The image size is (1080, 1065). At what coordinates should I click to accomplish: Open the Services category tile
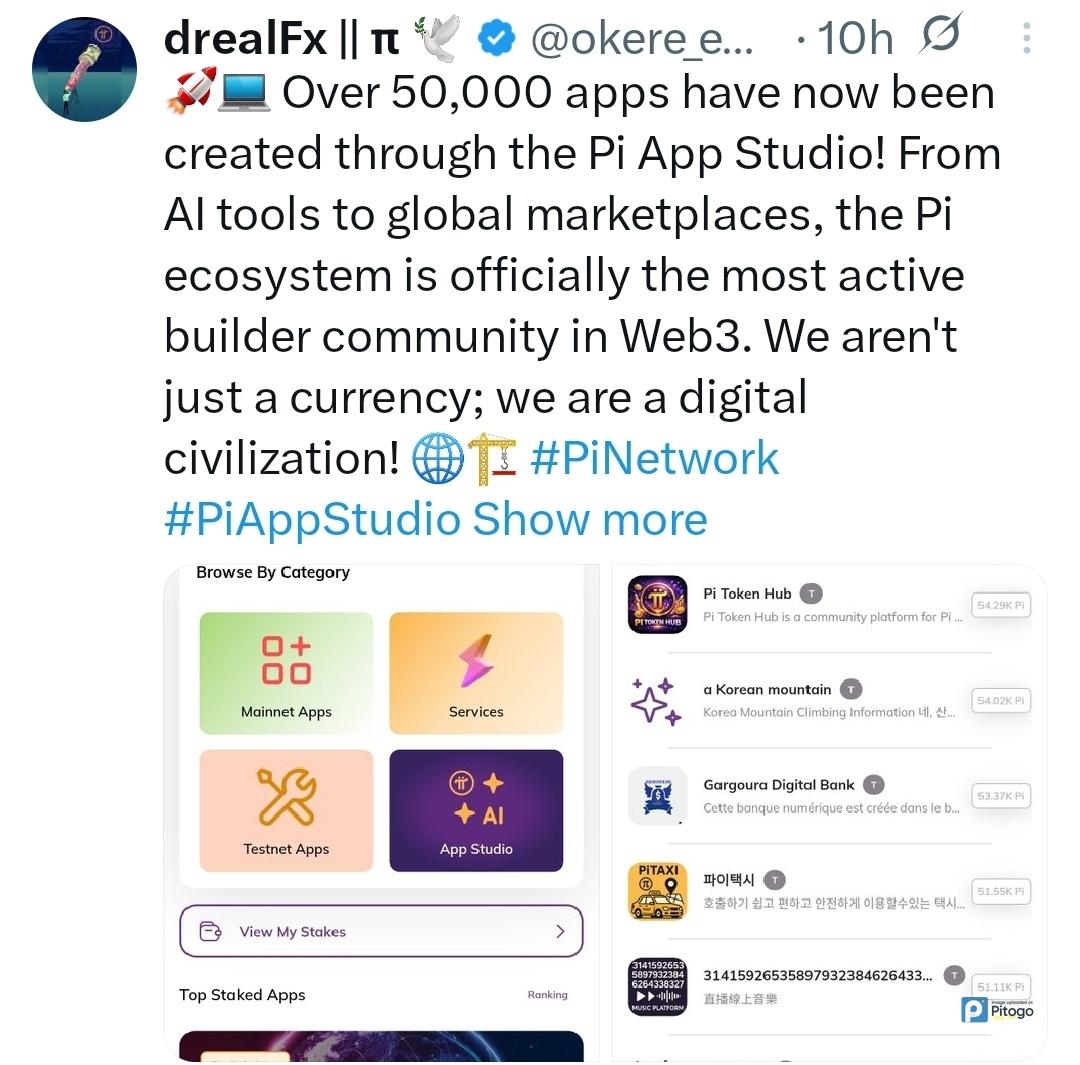(x=476, y=673)
